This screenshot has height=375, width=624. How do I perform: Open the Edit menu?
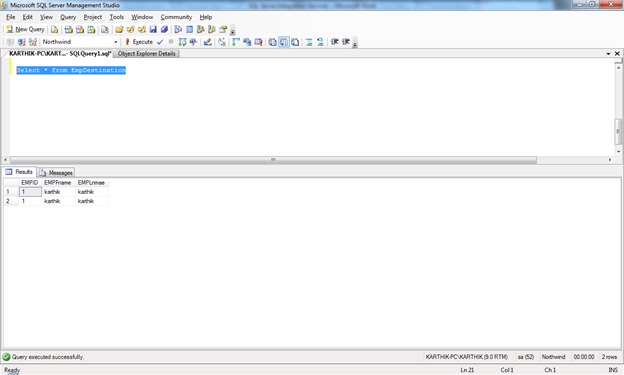(27, 17)
